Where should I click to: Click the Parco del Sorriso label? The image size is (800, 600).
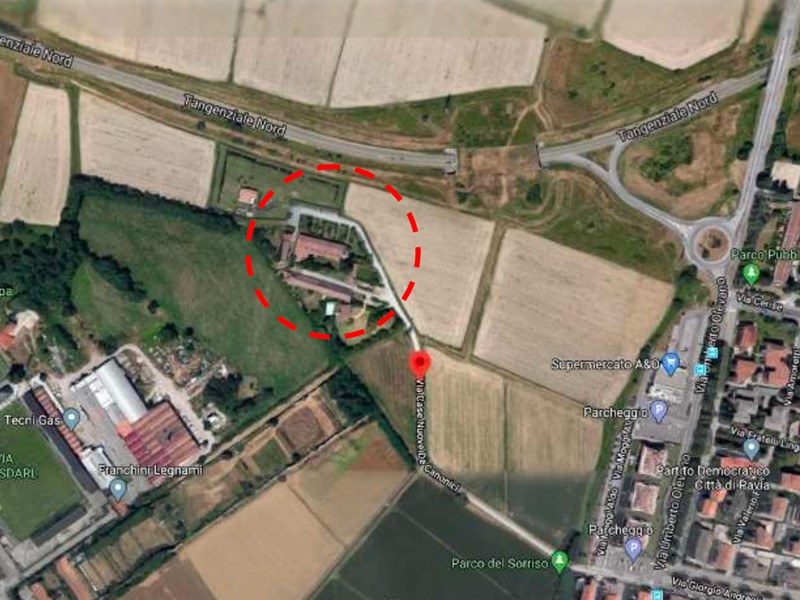499,563
